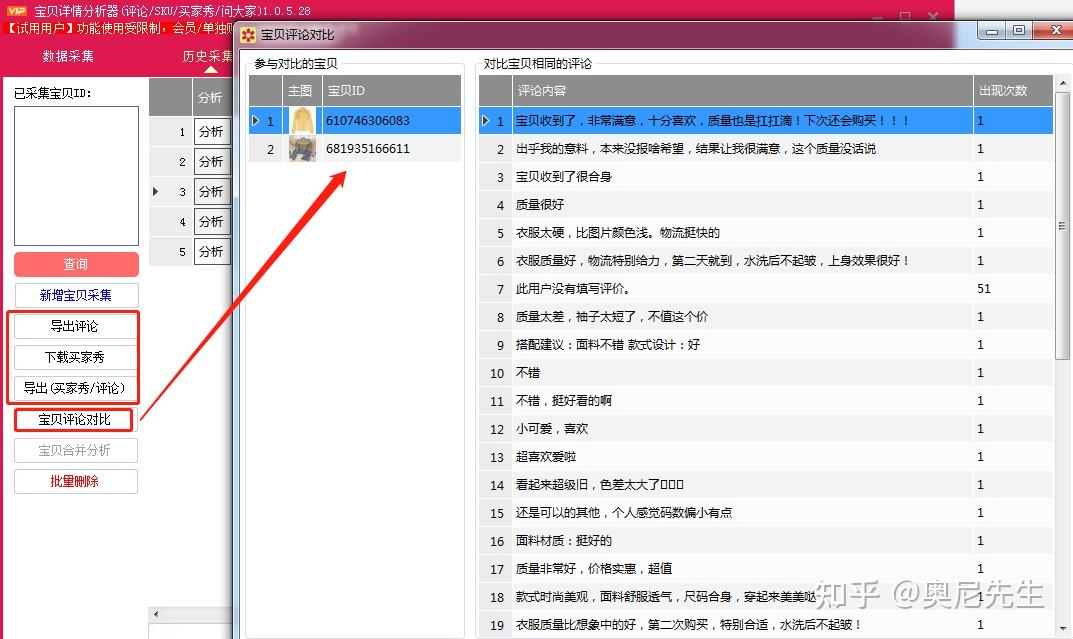The image size is (1073, 639).
Task: Click 下载买家秀 button
Action: click(75, 357)
